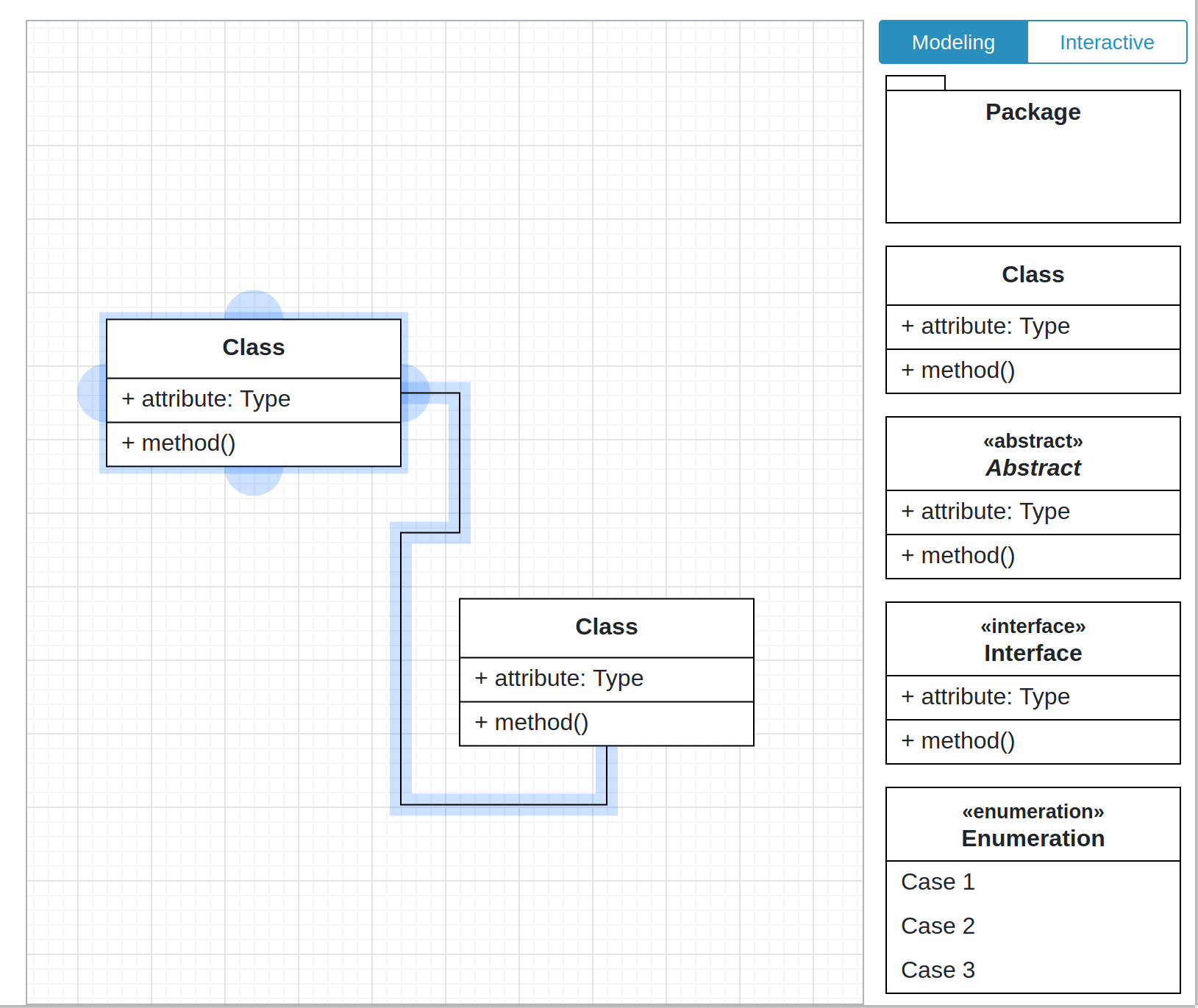Switch to the Modeling tab

(953, 42)
